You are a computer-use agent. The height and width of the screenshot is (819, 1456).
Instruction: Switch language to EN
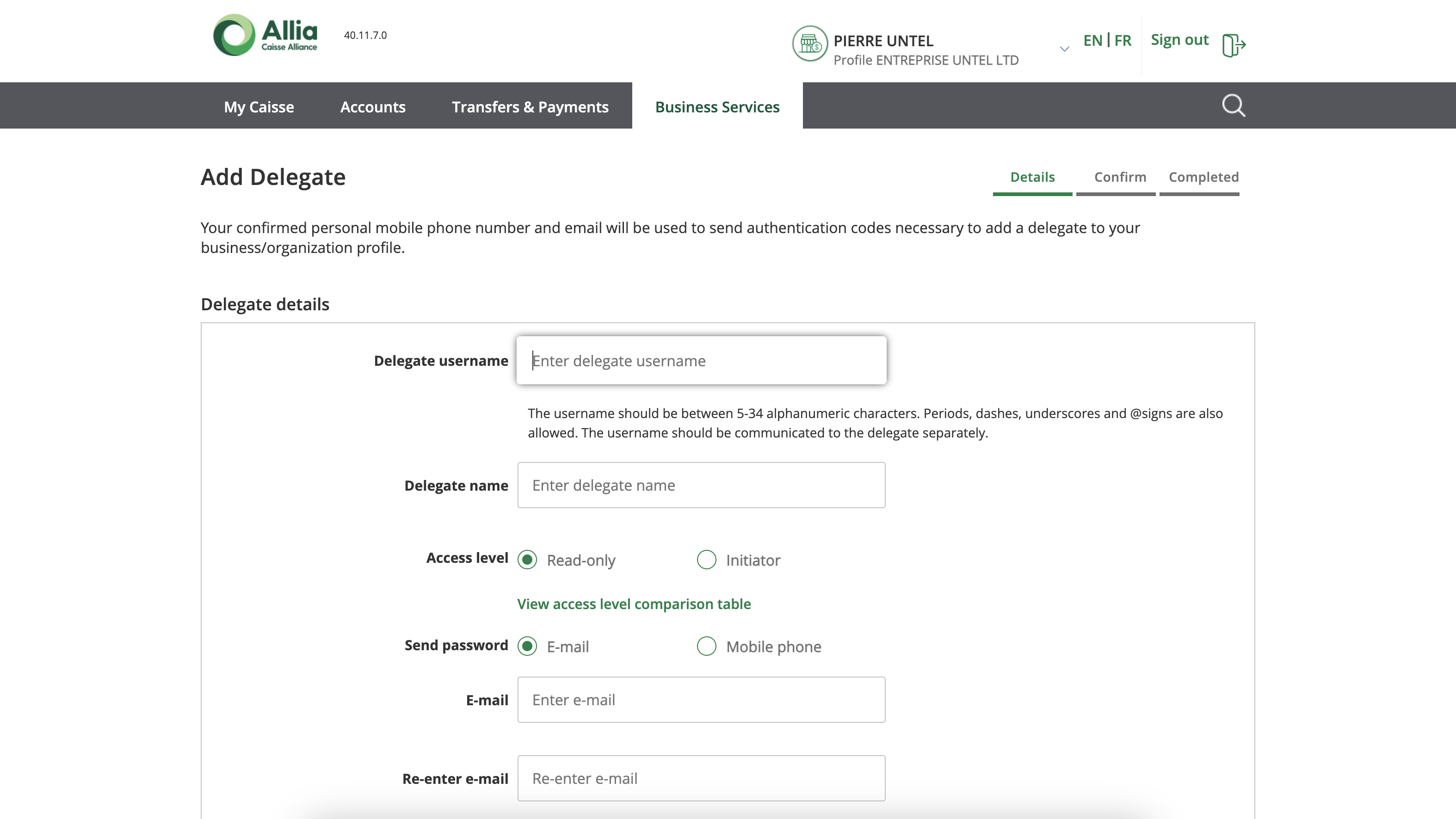click(x=1092, y=41)
